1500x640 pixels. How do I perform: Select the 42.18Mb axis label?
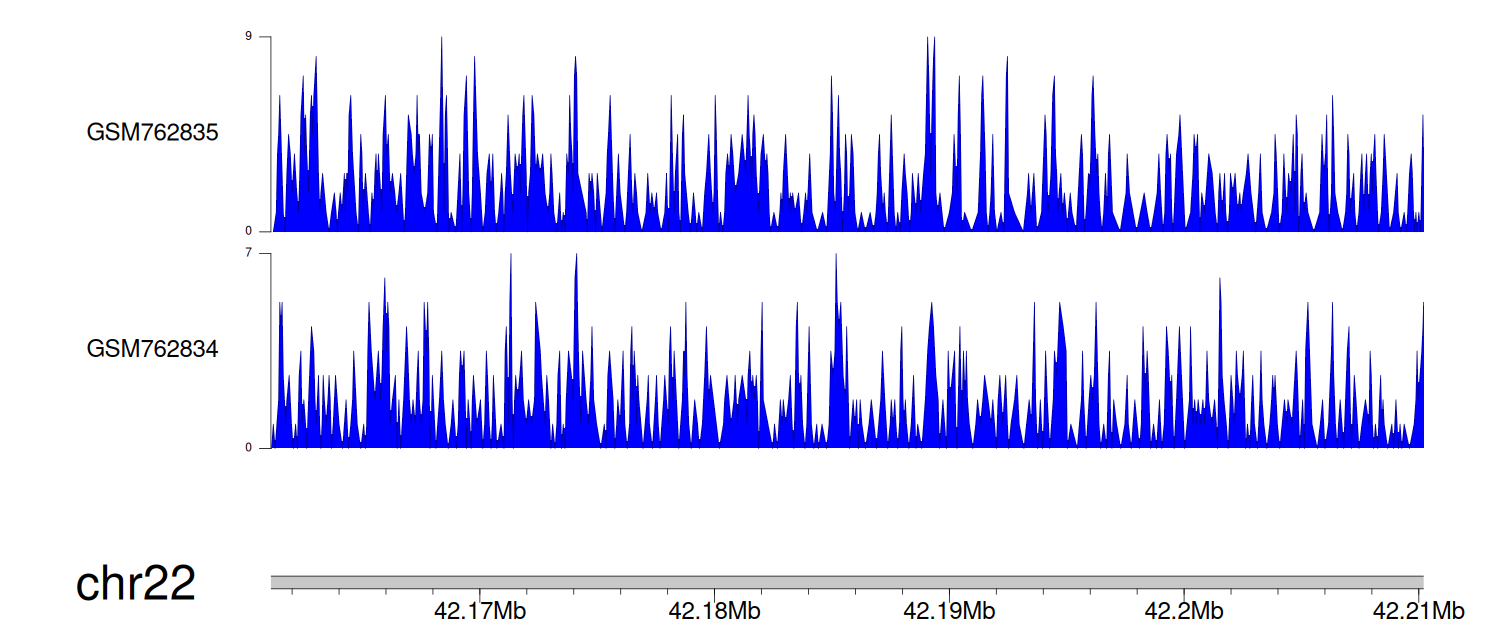[714, 610]
